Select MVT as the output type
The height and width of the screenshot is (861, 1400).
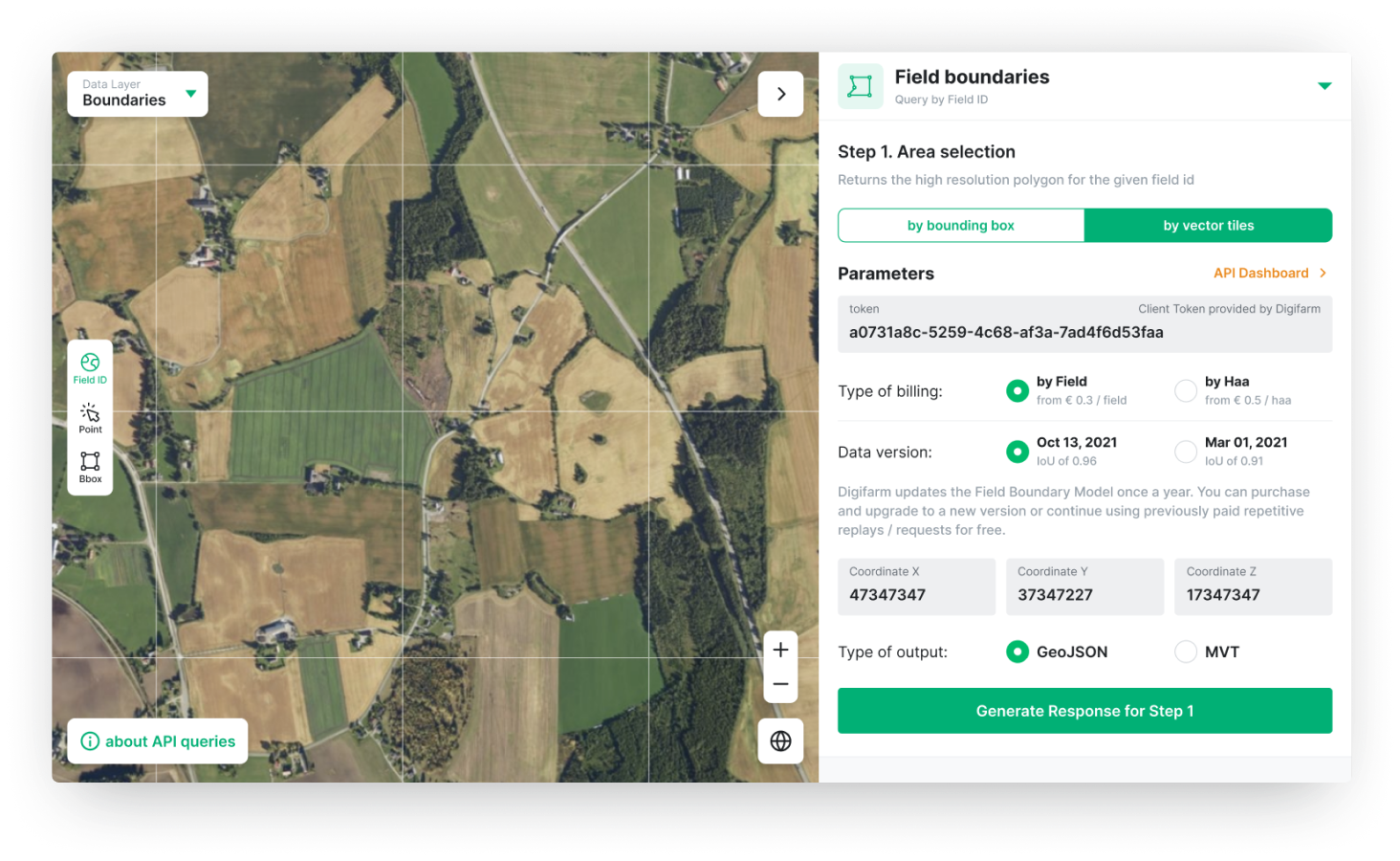(1185, 651)
